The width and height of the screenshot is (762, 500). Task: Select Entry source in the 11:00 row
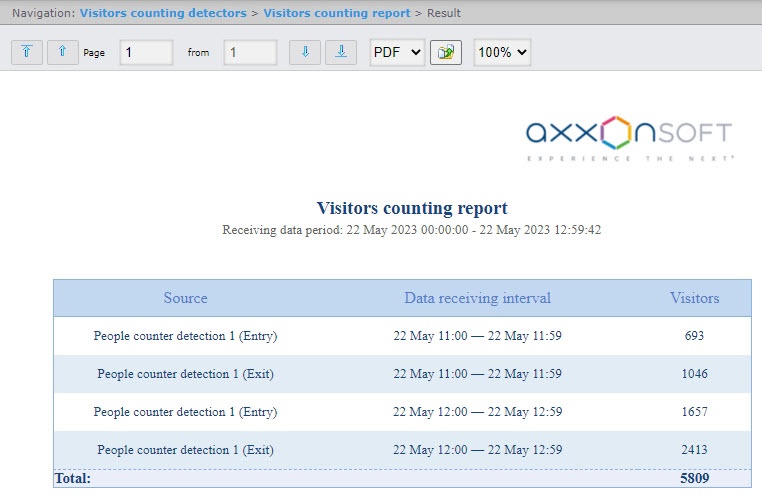pos(185,336)
